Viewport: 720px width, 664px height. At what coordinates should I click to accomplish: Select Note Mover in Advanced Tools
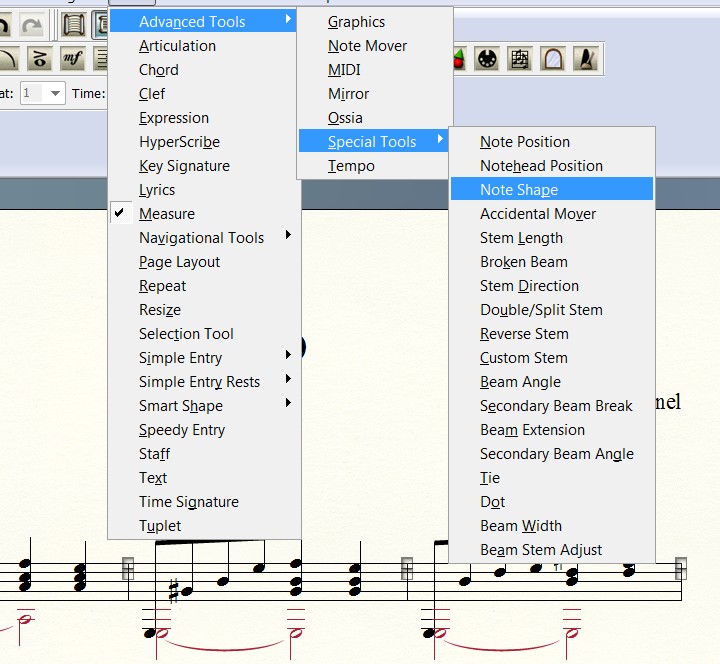coord(367,46)
